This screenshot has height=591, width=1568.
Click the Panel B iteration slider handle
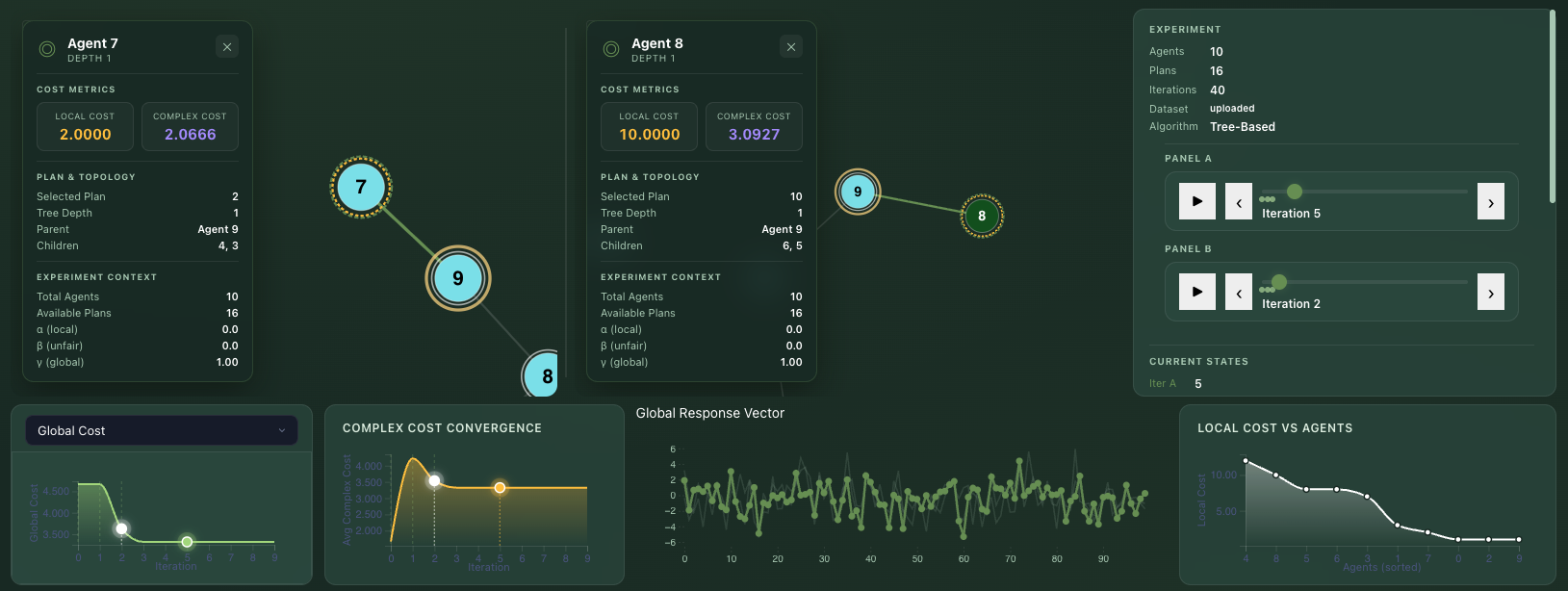[x=1279, y=282]
